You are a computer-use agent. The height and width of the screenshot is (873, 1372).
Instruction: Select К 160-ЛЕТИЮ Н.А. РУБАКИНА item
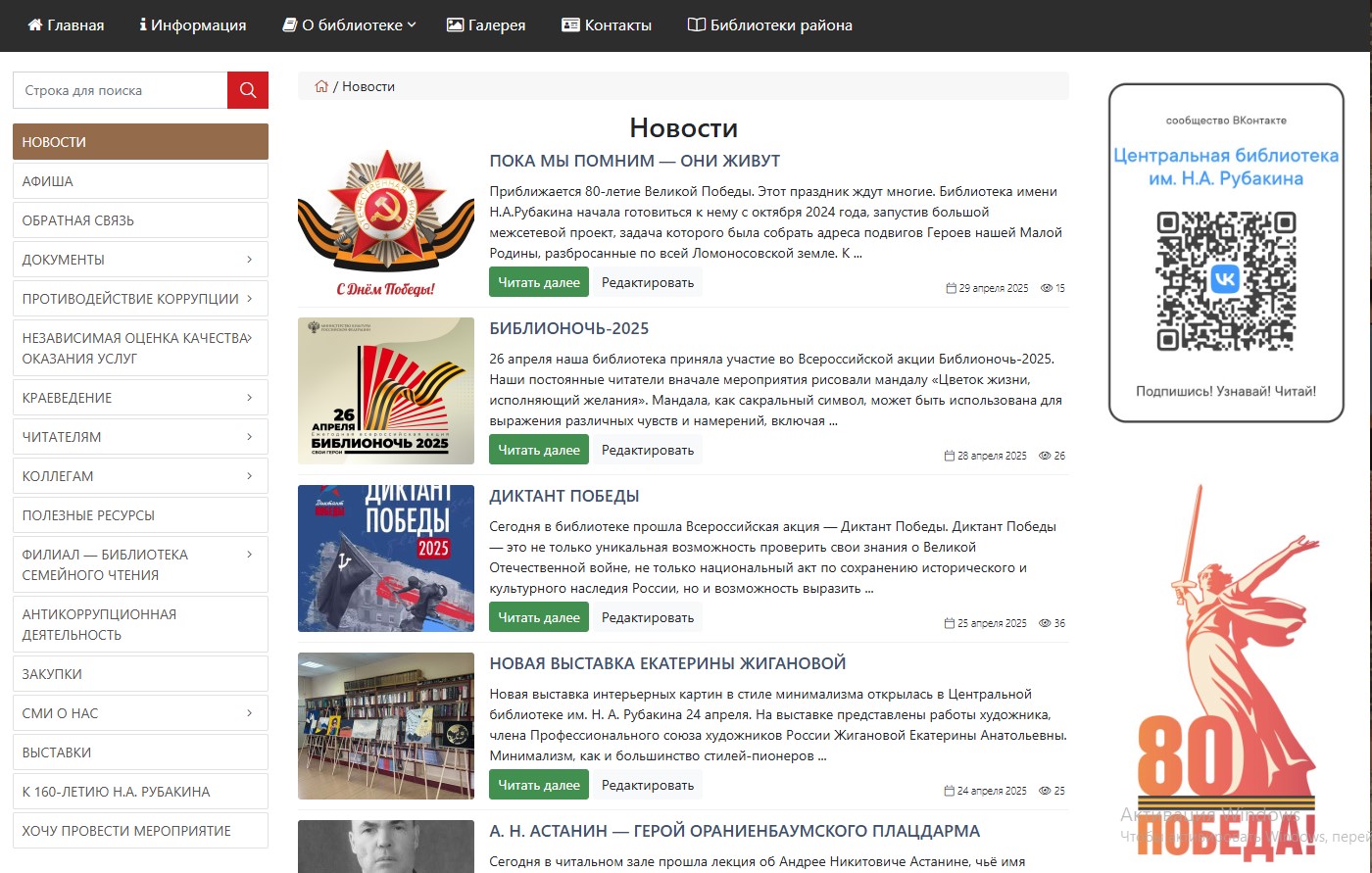pyautogui.click(x=140, y=792)
